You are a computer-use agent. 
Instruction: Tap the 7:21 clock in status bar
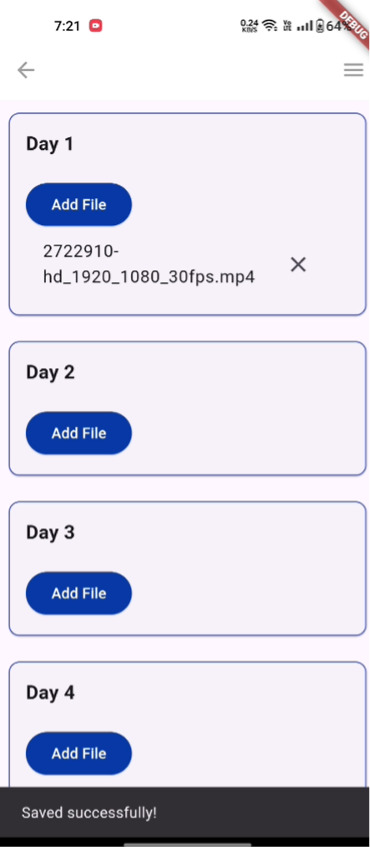point(67,25)
